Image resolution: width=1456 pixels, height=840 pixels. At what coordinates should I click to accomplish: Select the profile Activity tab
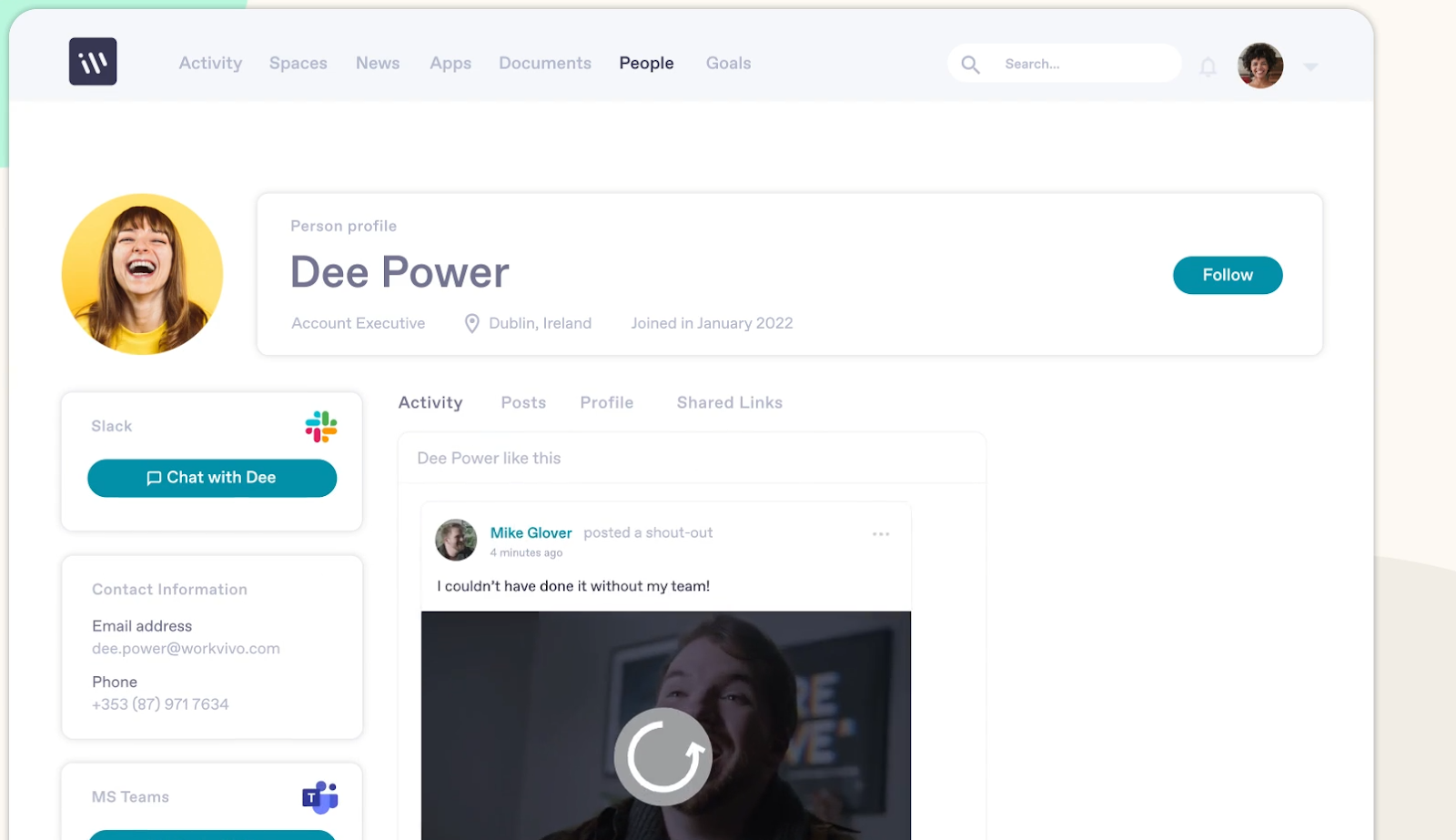[430, 402]
